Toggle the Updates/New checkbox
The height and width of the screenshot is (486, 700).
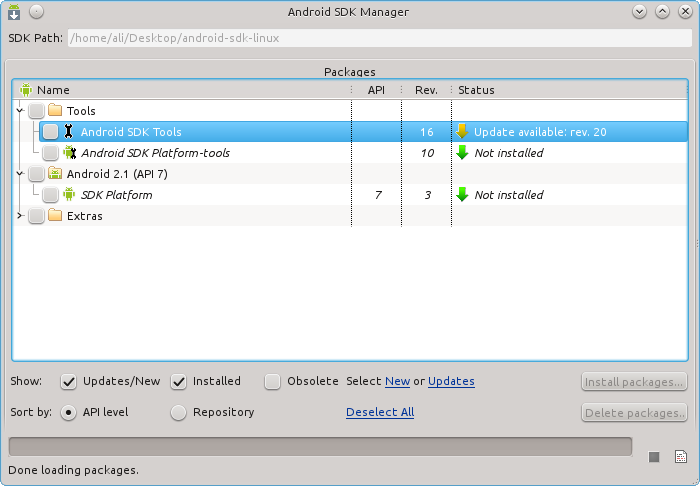pyautogui.click(x=69, y=381)
